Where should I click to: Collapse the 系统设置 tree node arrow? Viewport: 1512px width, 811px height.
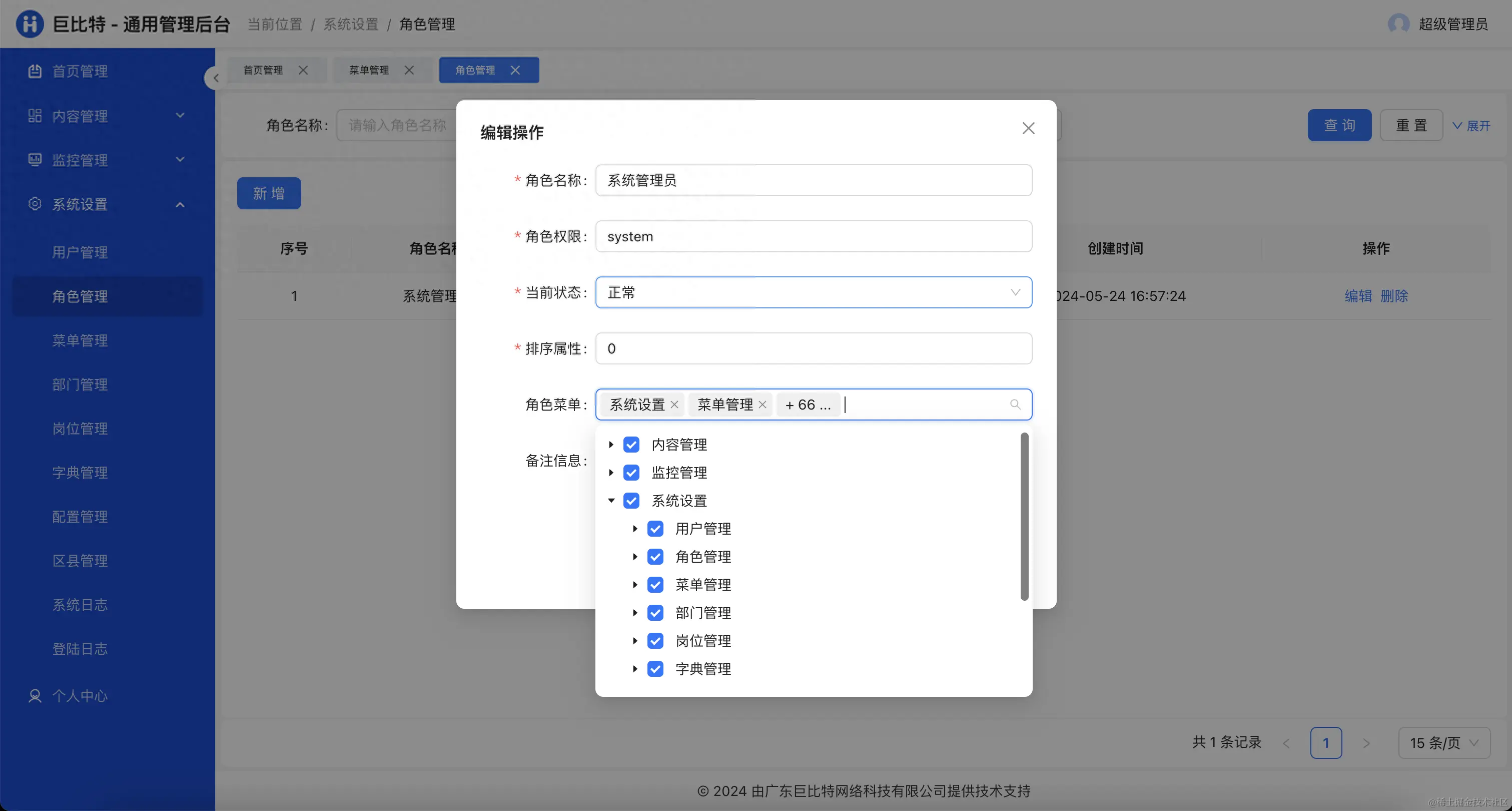coord(611,501)
